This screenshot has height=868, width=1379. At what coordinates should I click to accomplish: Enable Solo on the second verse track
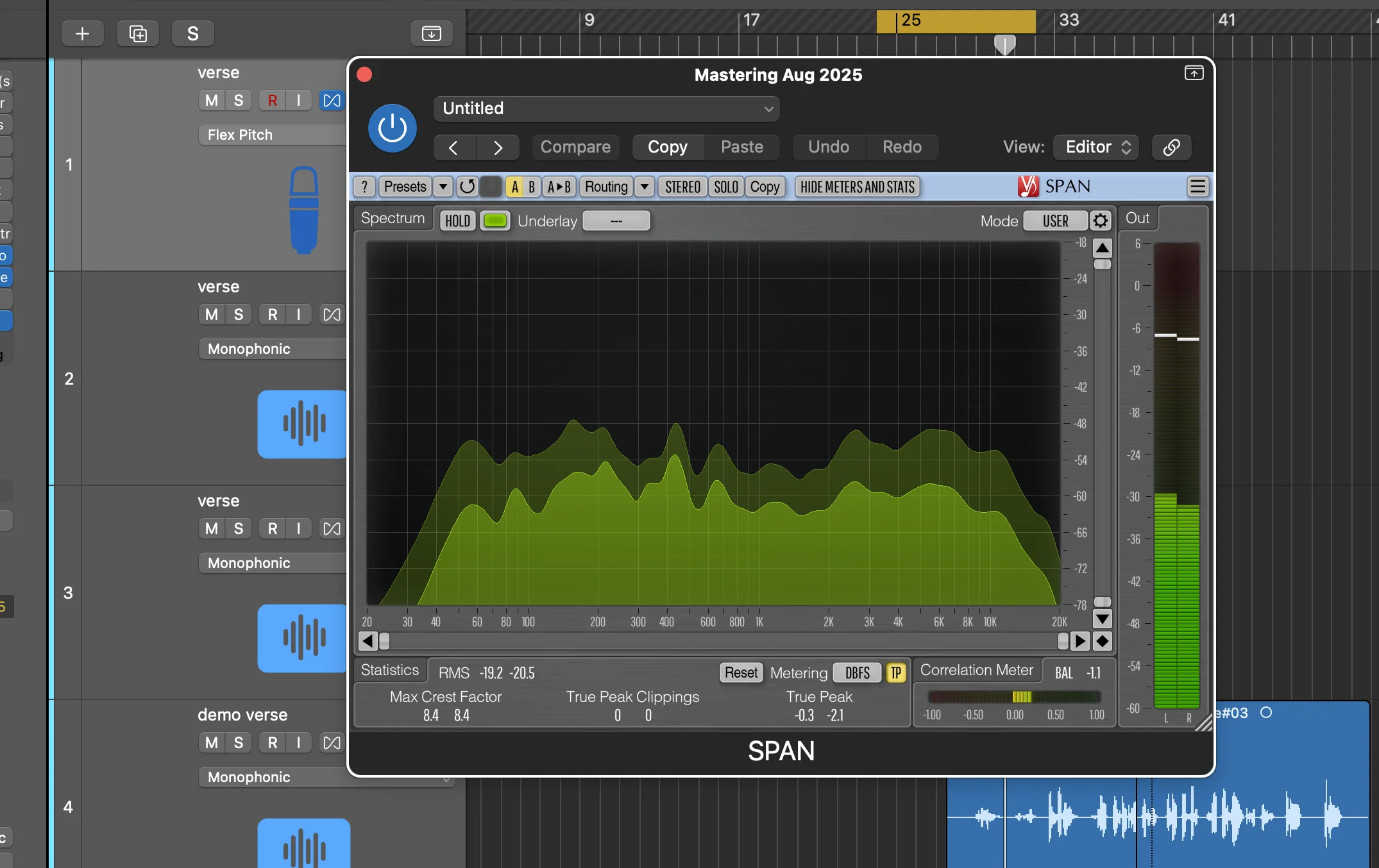239,314
